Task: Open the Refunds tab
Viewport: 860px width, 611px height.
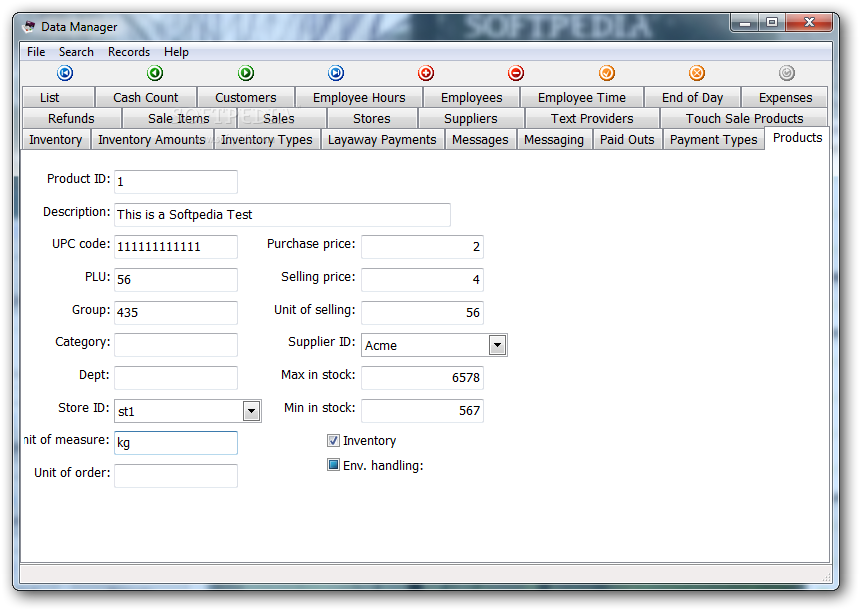Action: tap(71, 118)
